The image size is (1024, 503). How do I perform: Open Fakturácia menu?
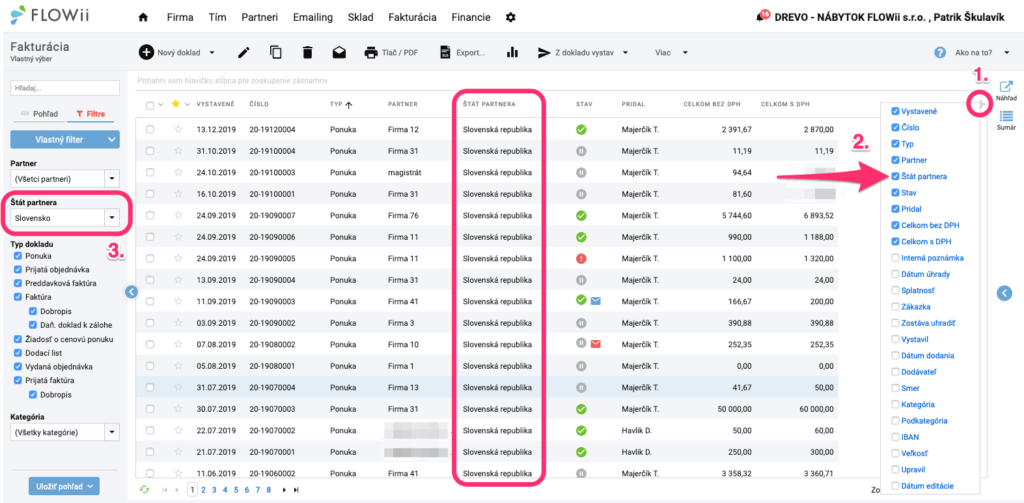(412, 18)
